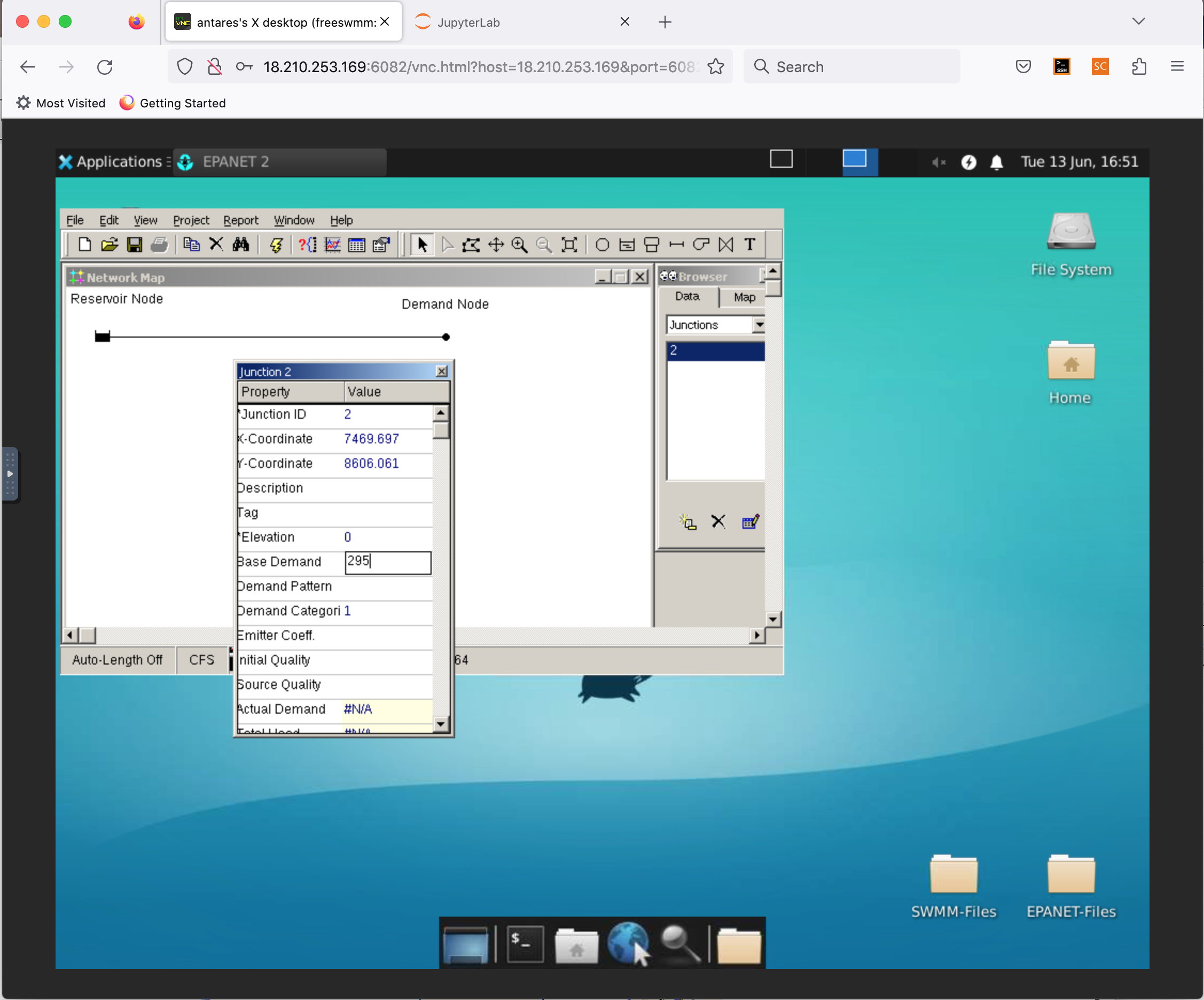Select the Add Valve bowtie tool
Screen dimensions: 1204x1000
[x=726, y=245]
